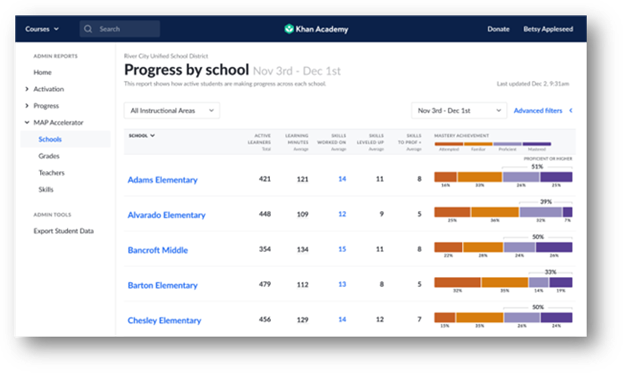Image resolution: width=624 pixels, height=373 pixels.
Task: Click Barton Elementary attempted 32% bar segment
Action: tap(457, 282)
